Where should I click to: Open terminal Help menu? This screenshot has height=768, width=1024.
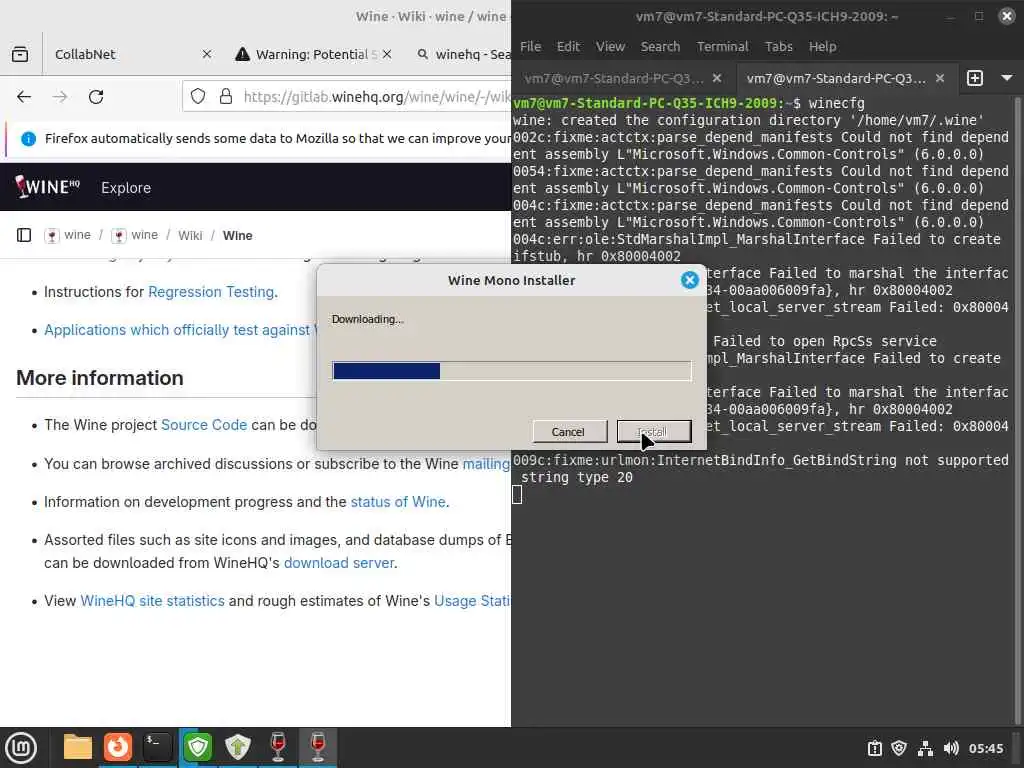[822, 46]
